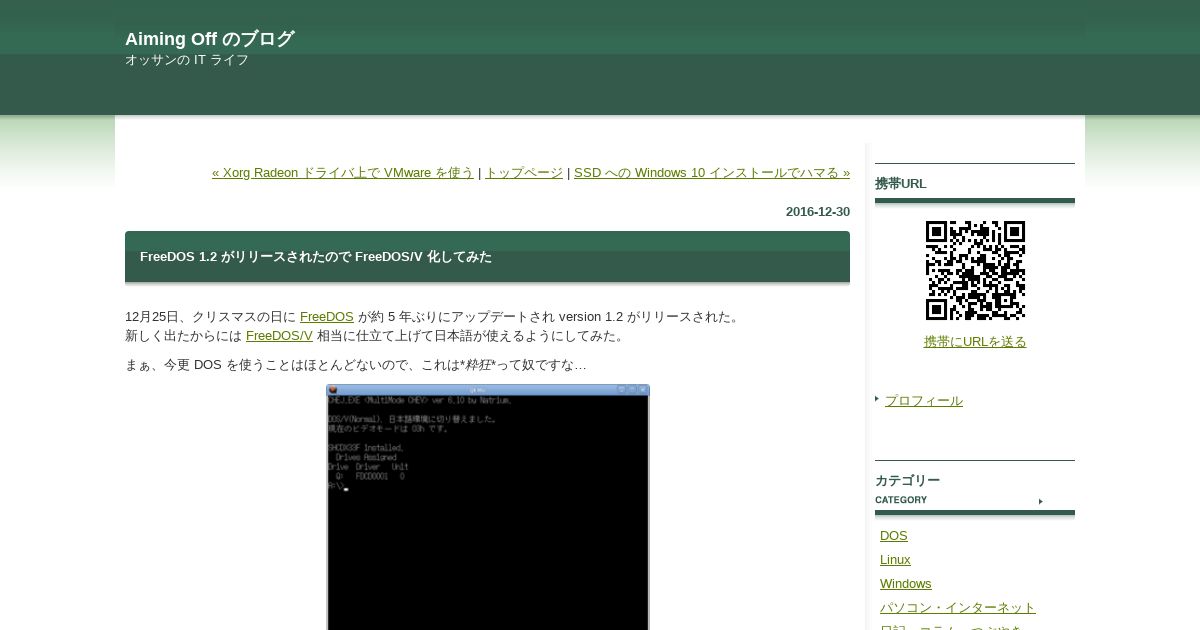Open the パソコン・インターネット category link

[958, 608]
